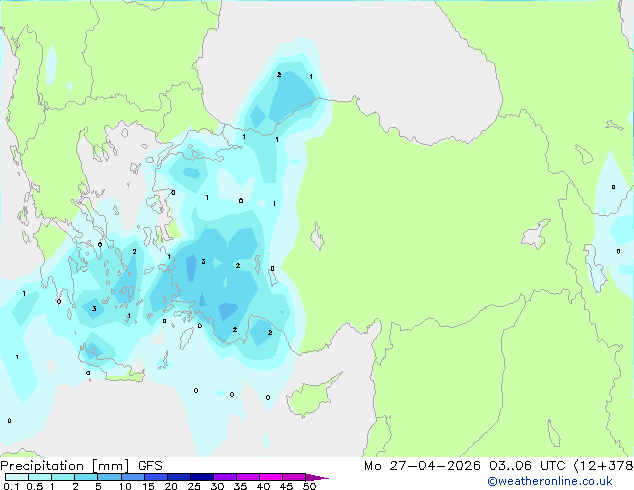Select the 25–30 mm dark navy legend swatch
Viewport: 634px width, 490px height.
201,477
